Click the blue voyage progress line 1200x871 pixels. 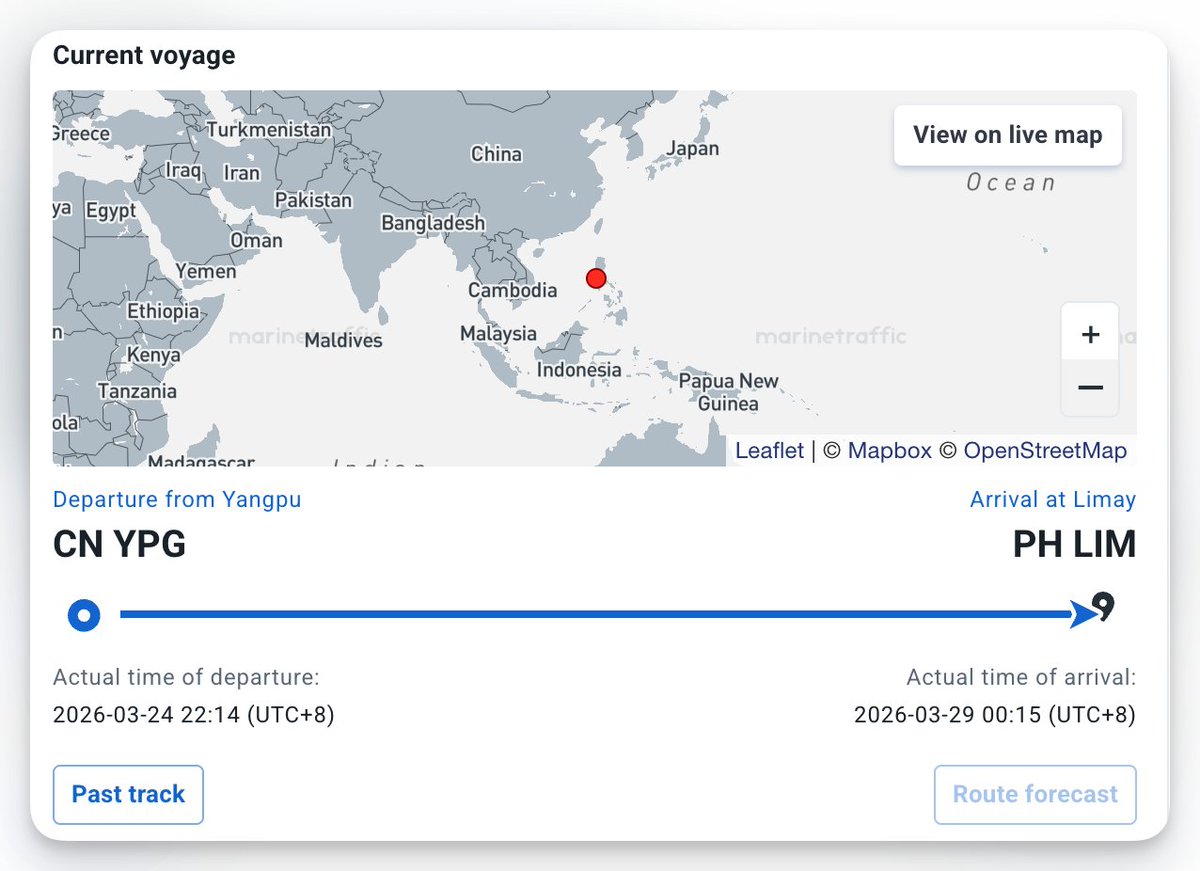pos(598,615)
